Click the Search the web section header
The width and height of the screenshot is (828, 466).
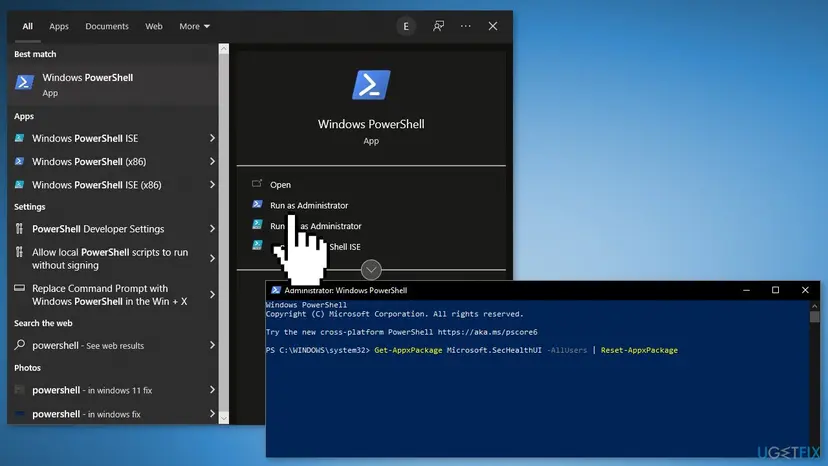[43, 323]
